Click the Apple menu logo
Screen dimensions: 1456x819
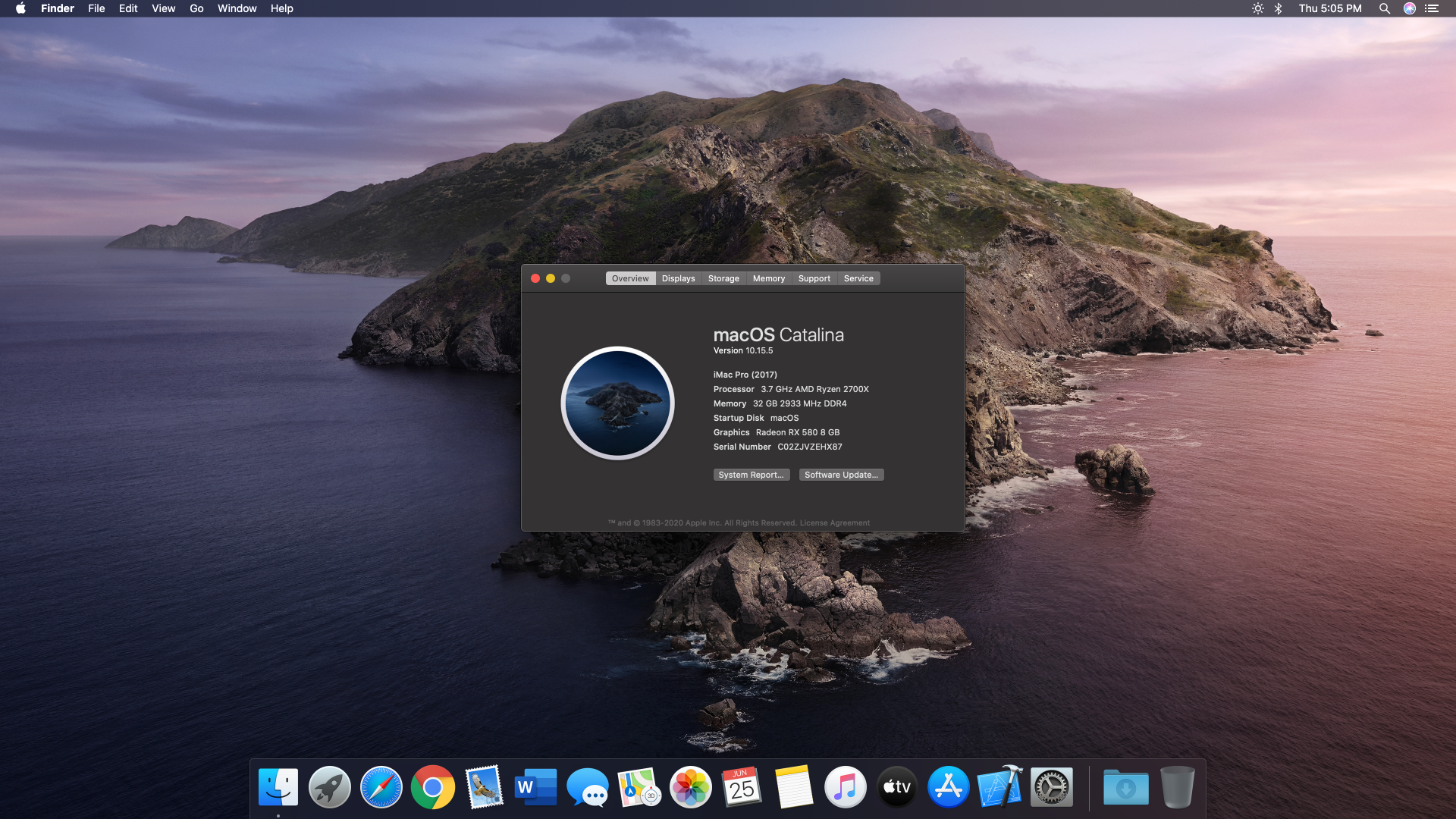click(x=20, y=8)
